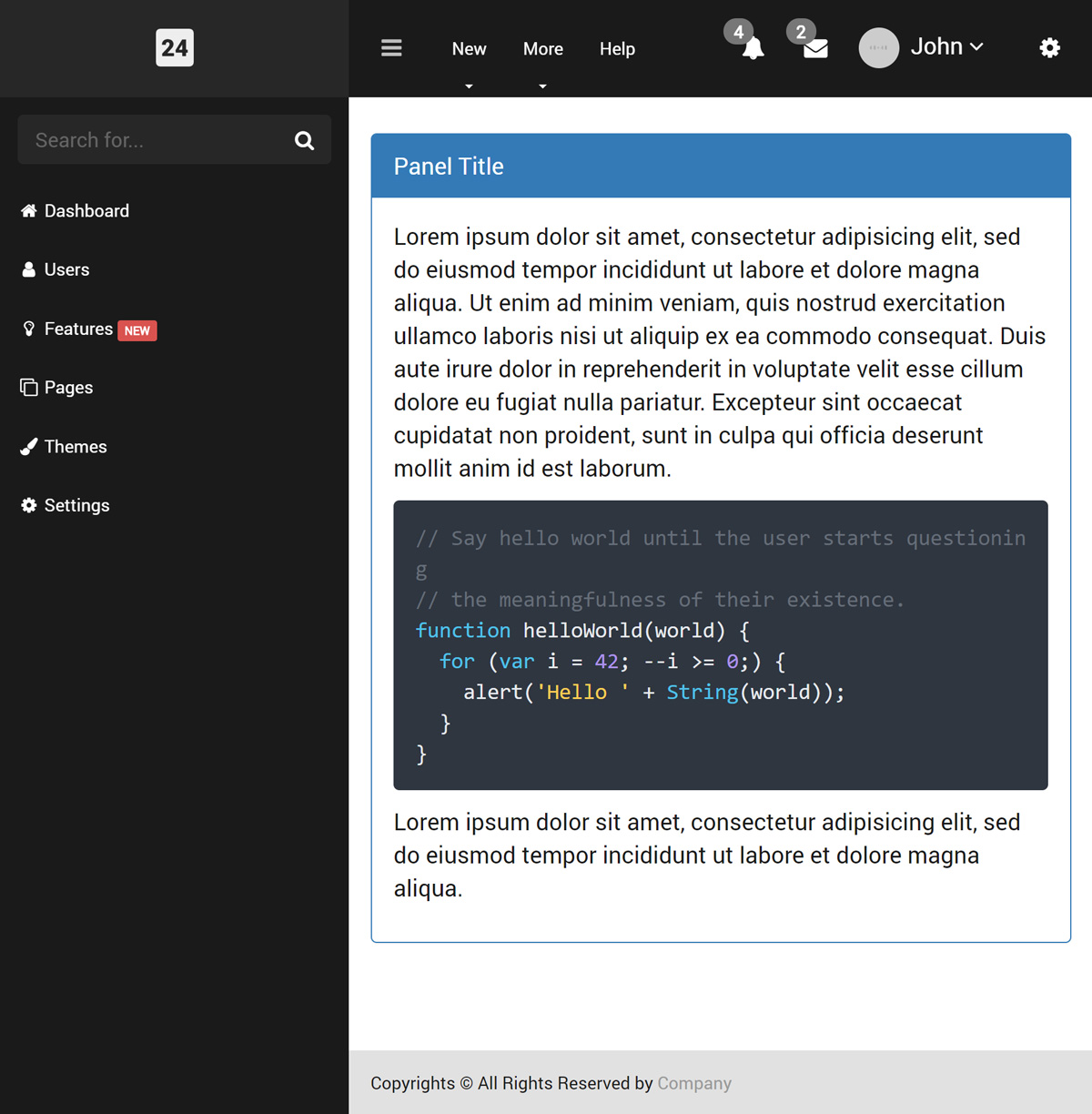The height and width of the screenshot is (1114, 1092).
Task: Open the top-right settings gear
Action: point(1050,48)
